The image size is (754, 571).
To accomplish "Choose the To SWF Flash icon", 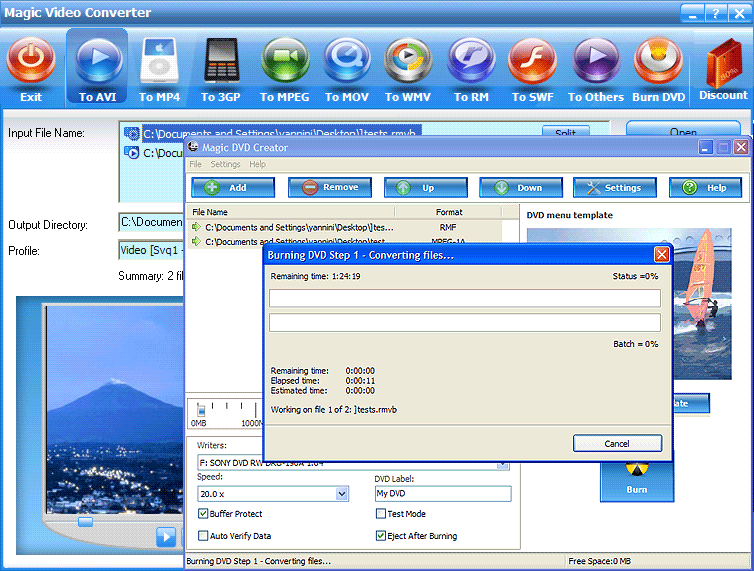I will tap(532, 62).
